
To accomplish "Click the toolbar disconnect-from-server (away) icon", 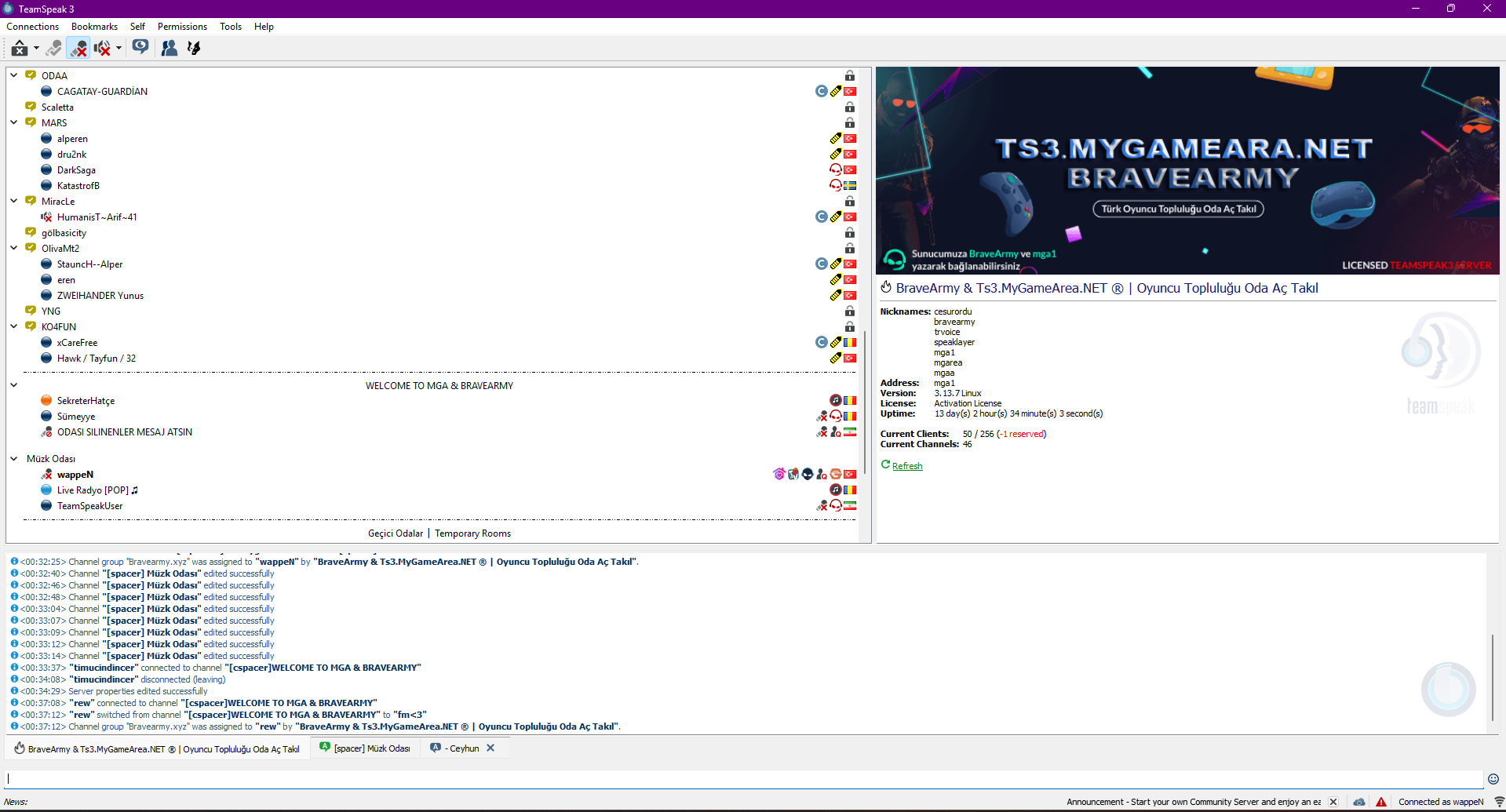I will pos(20,48).
